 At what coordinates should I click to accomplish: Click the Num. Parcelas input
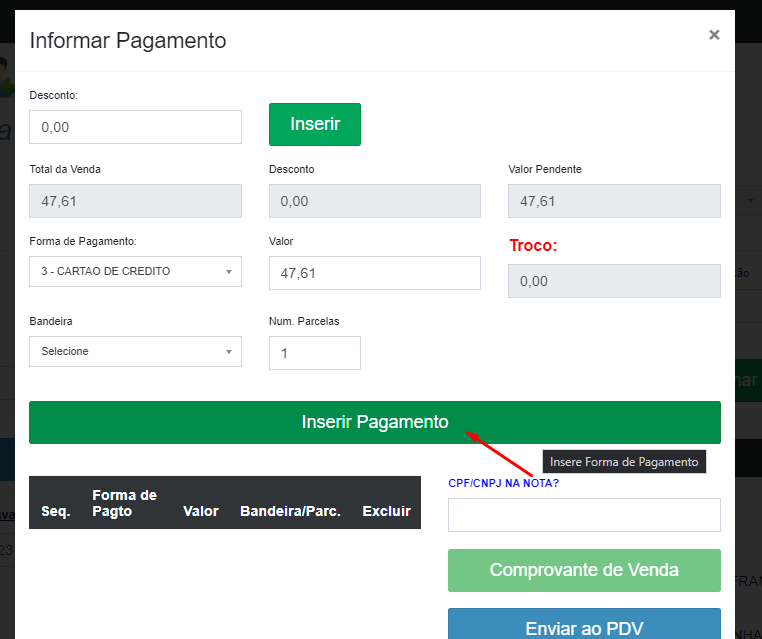314,353
